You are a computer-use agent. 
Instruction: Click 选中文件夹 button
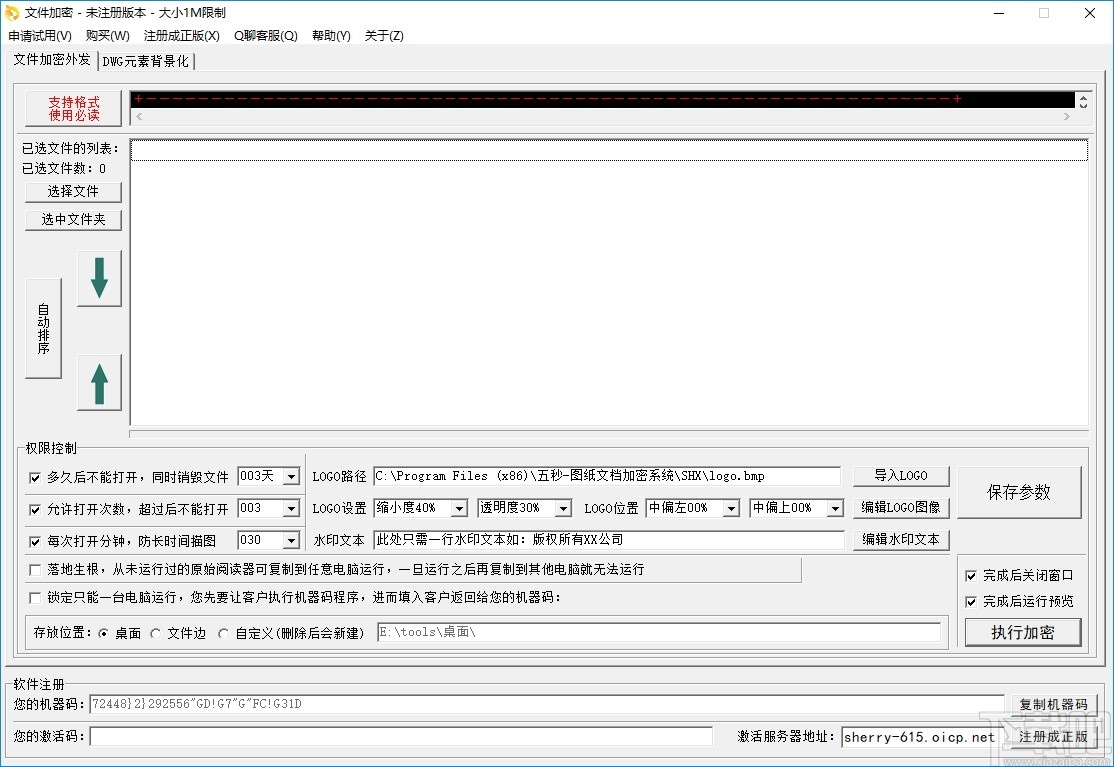(x=73, y=219)
